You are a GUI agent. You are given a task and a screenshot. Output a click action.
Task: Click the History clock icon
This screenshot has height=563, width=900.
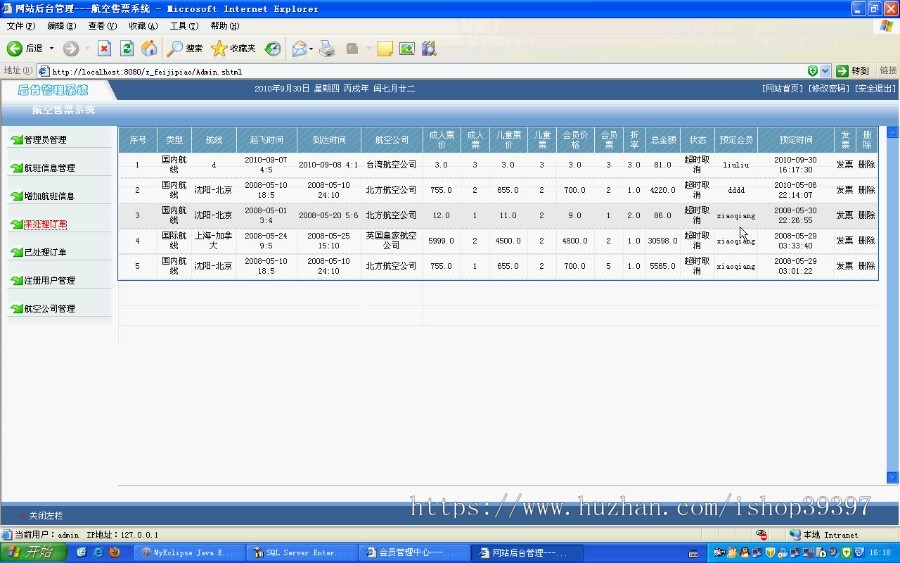[273, 49]
